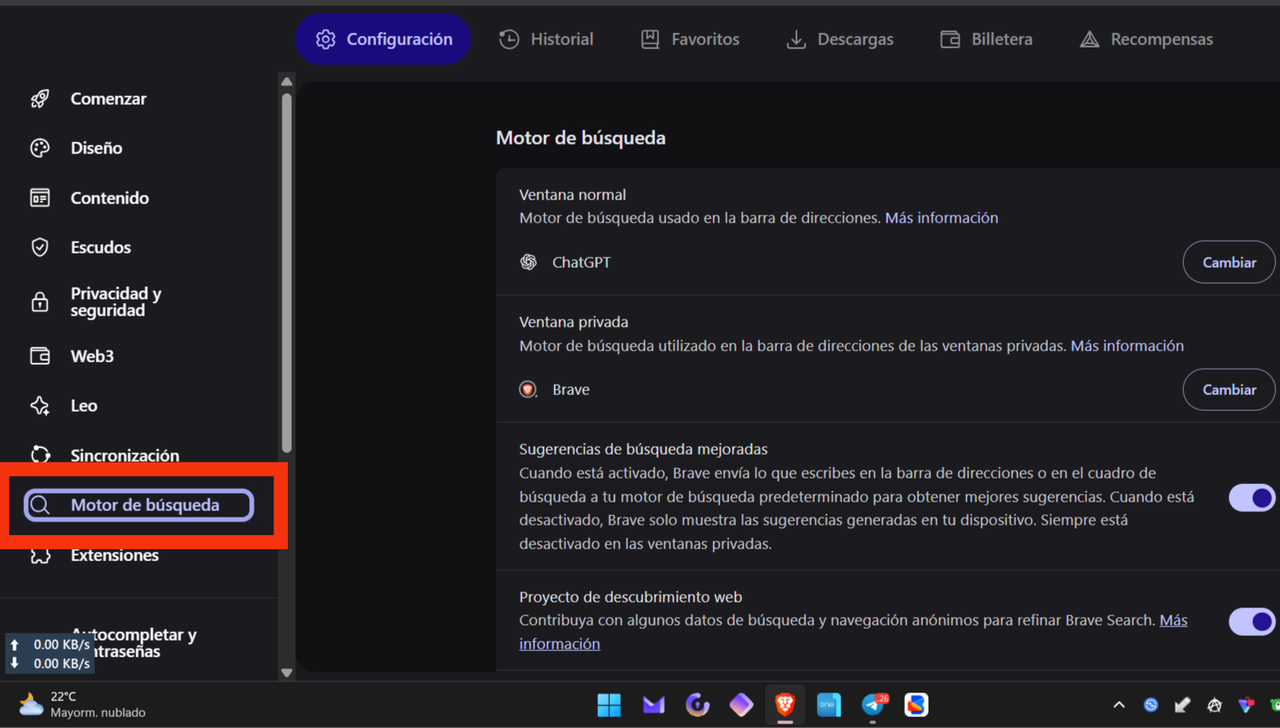Screen dimensions: 1280x728
Task: Click the blue sync icon in system tray
Action: click(1151, 705)
